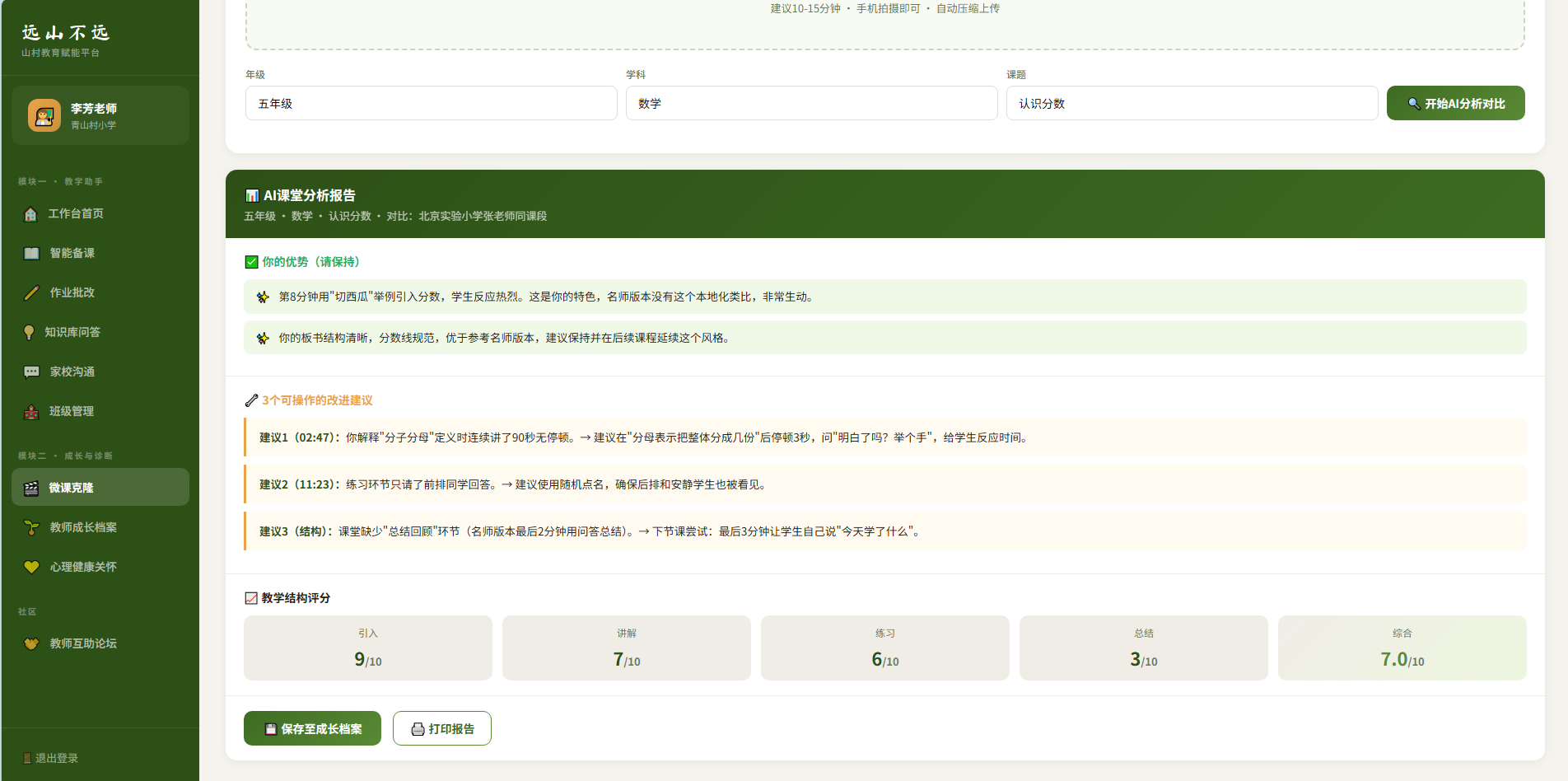
Task: Open the 学科 field showing 数学
Action: point(812,103)
